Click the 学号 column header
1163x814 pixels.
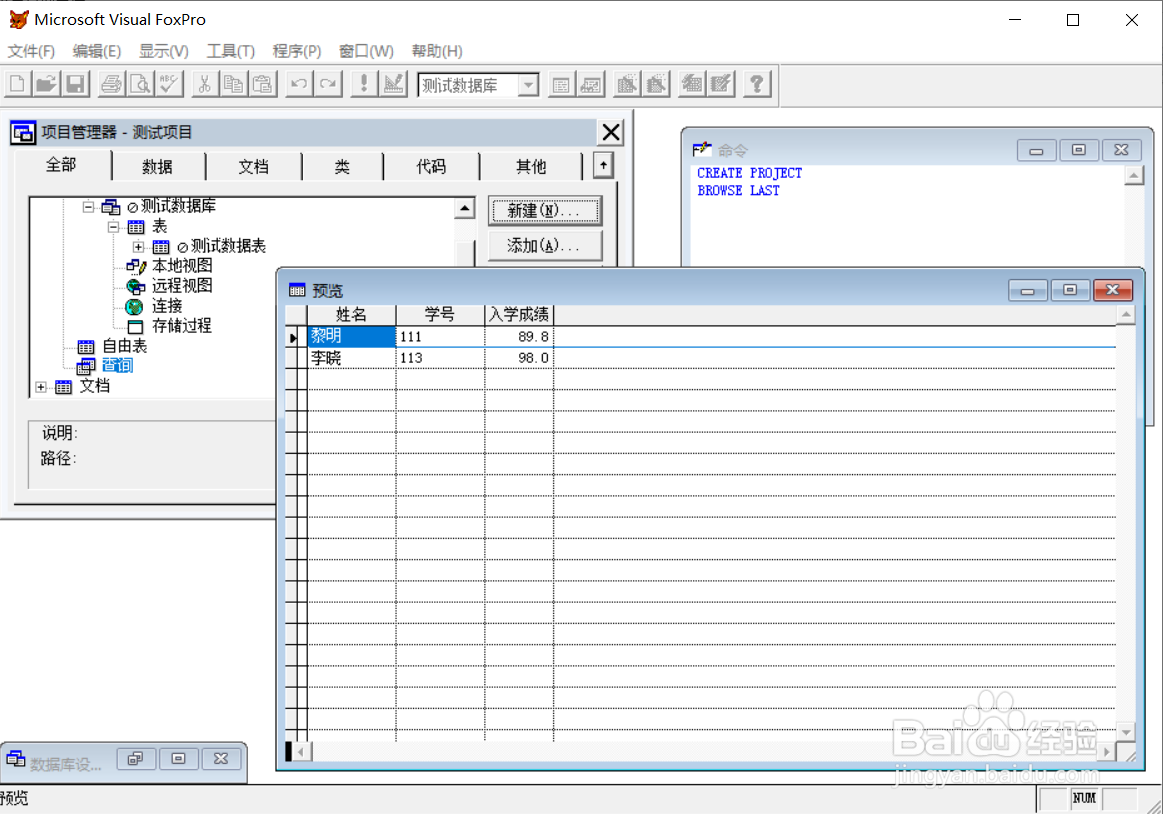tap(440, 315)
